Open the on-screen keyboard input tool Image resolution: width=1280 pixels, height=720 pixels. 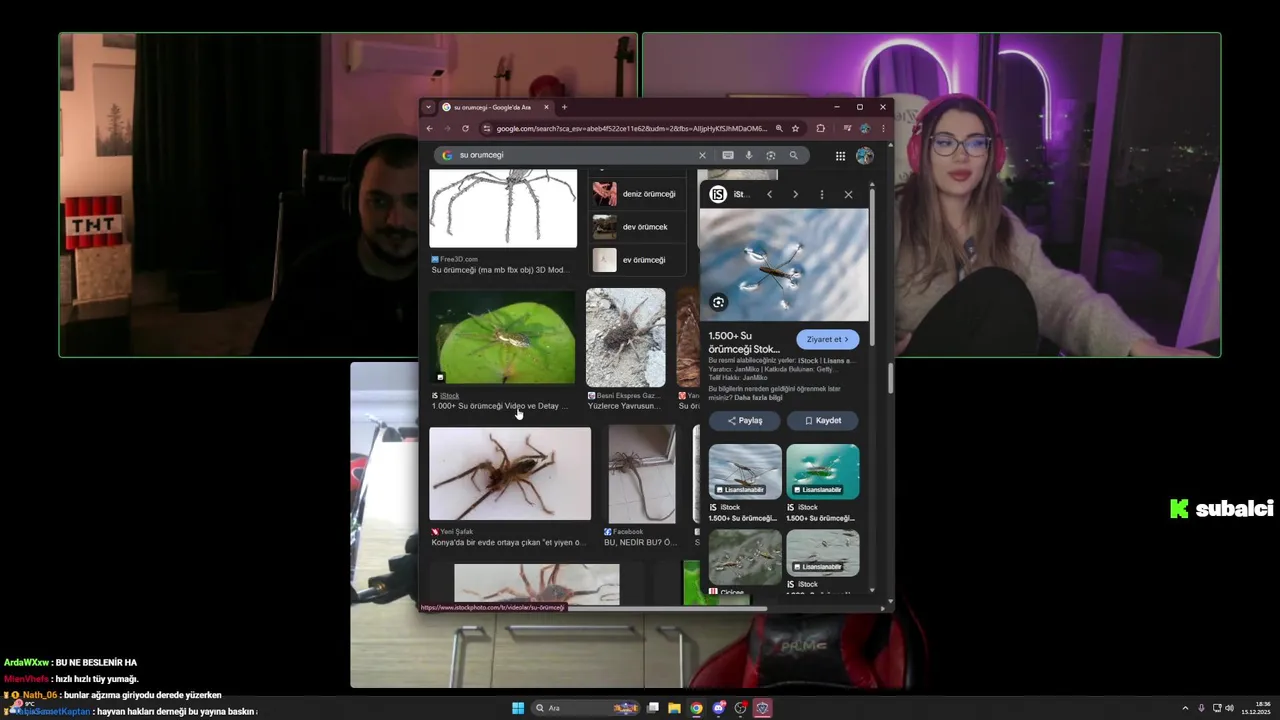pyautogui.click(x=728, y=155)
